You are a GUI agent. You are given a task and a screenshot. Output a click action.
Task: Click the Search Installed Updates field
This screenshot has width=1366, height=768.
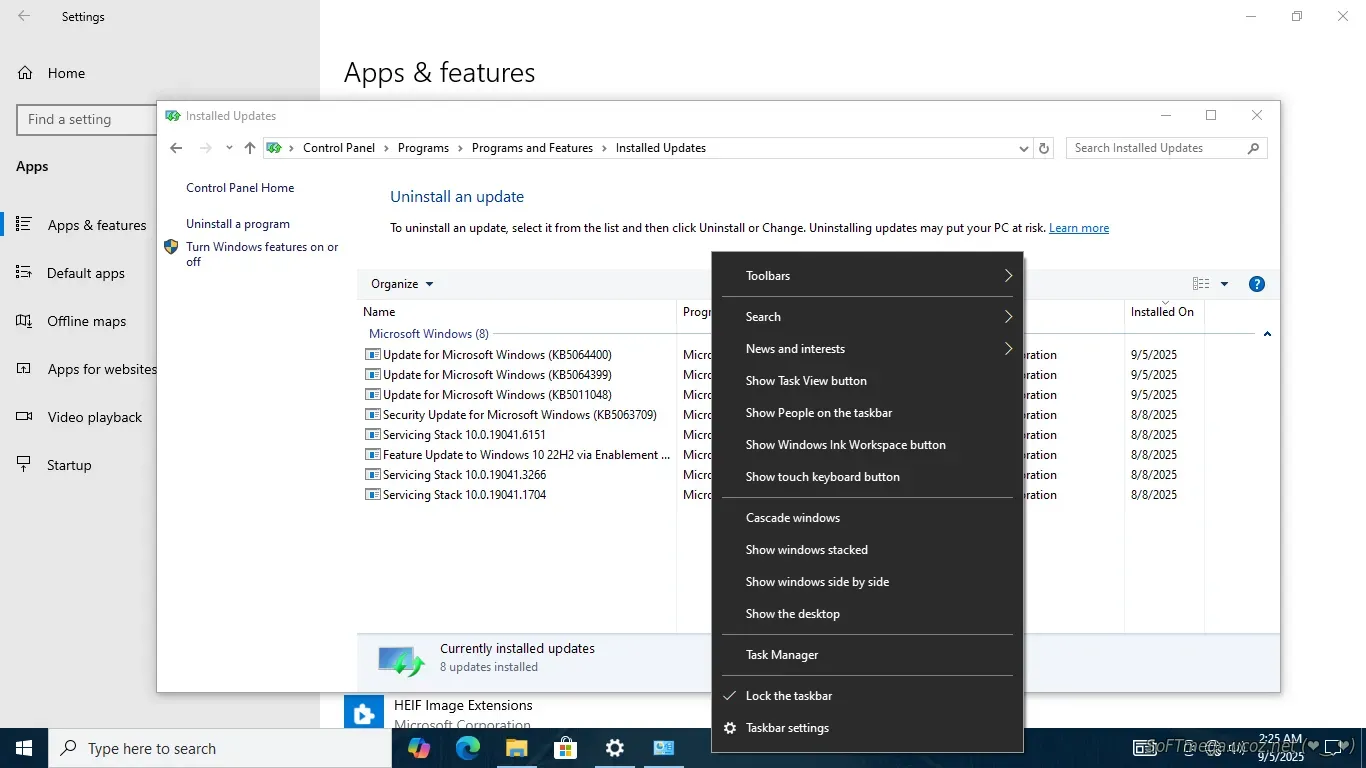[1156, 148]
